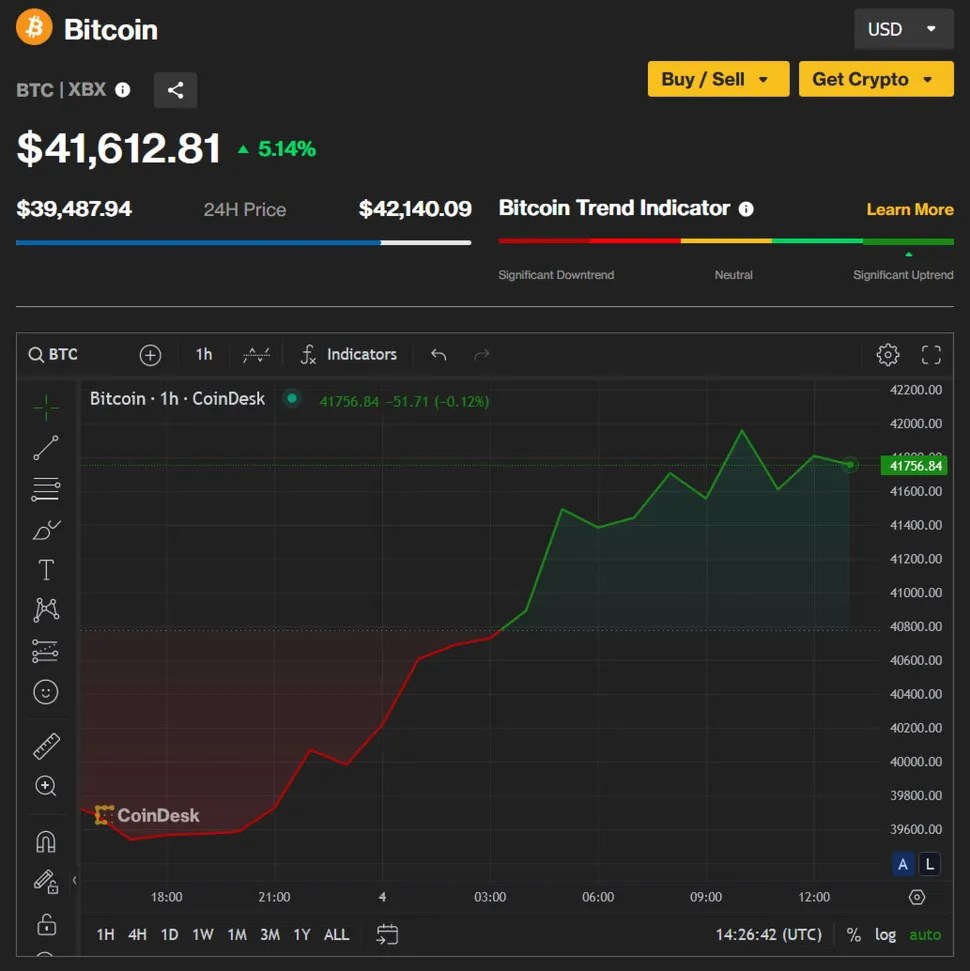970x971 pixels.
Task: Undo the last chart action
Action: (439, 355)
